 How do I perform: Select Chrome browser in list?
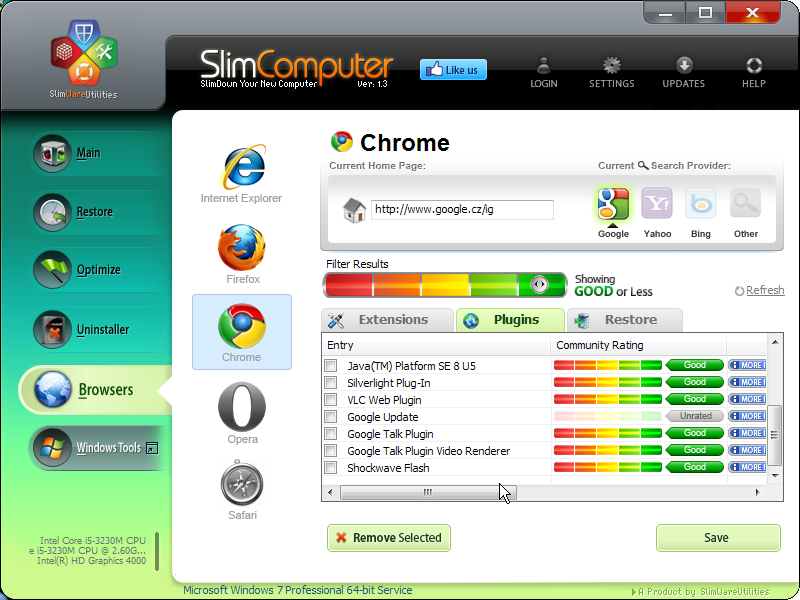[242, 332]
